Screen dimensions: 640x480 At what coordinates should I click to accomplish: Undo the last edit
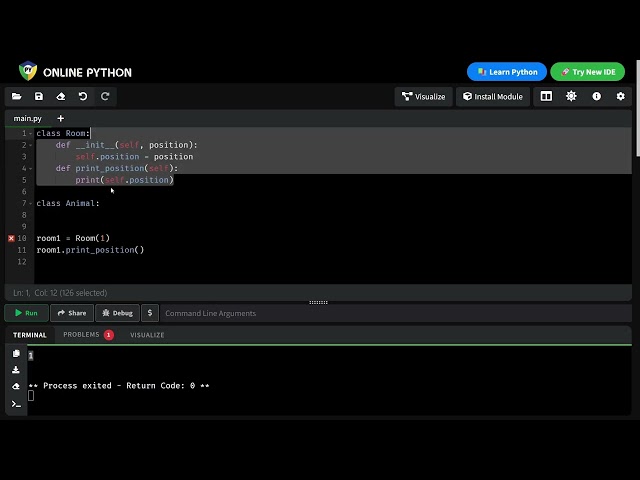click(x=83, y=96)
